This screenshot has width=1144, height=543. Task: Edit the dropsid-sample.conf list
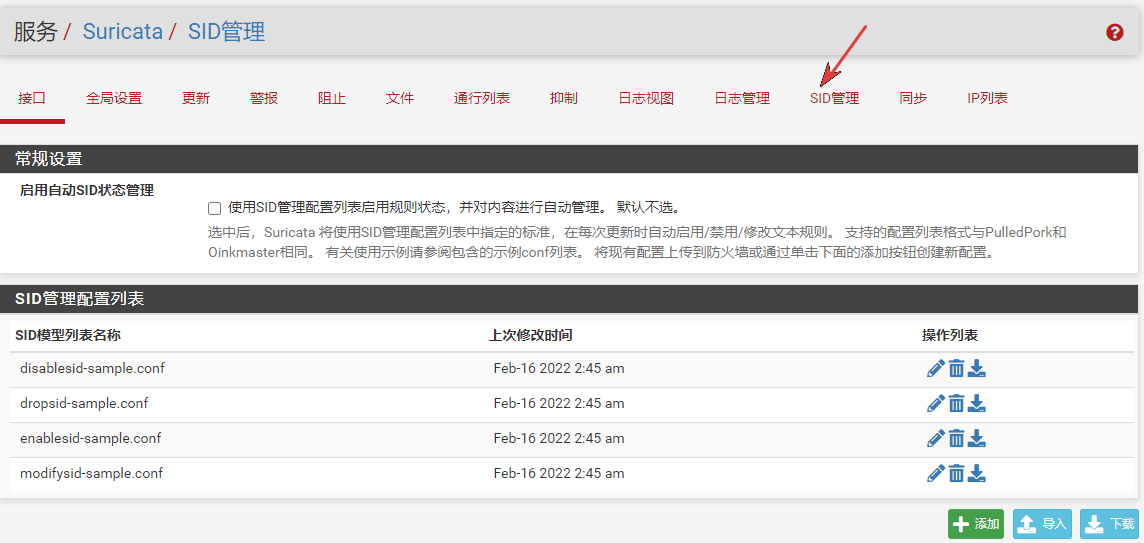(x=935, y=404)
